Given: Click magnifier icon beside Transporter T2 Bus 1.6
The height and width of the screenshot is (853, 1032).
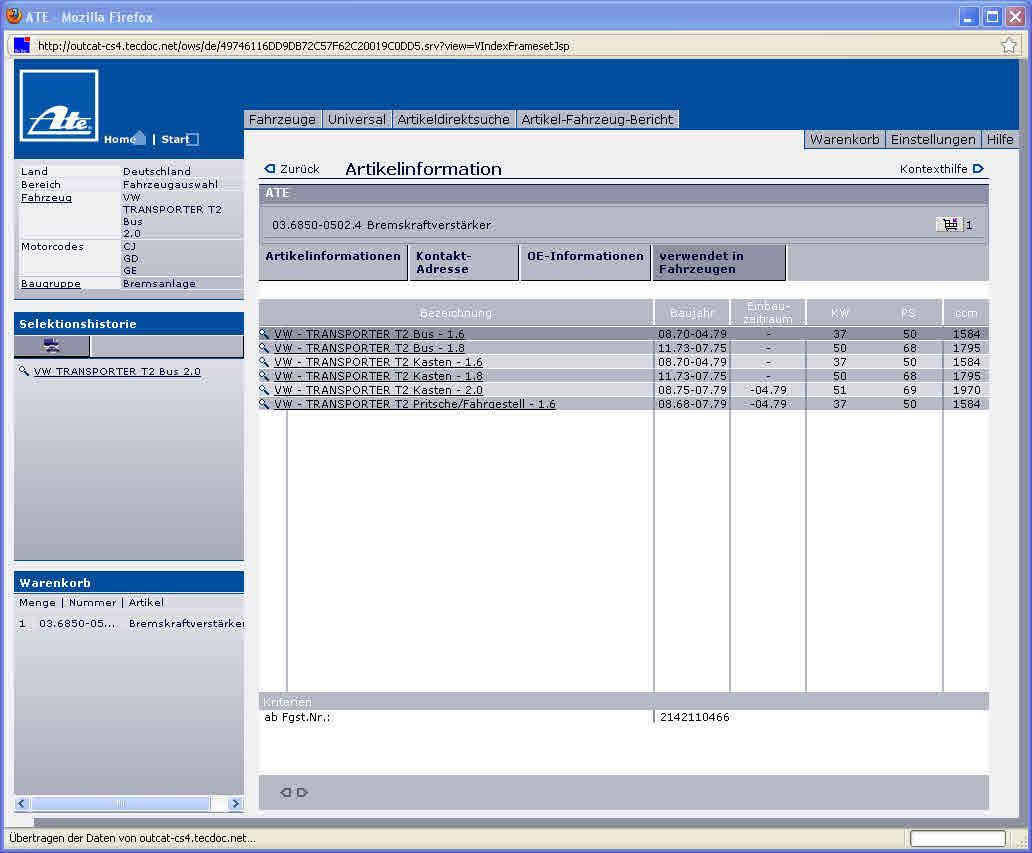Looking at the screenshot, I should (x=265, y=334).
